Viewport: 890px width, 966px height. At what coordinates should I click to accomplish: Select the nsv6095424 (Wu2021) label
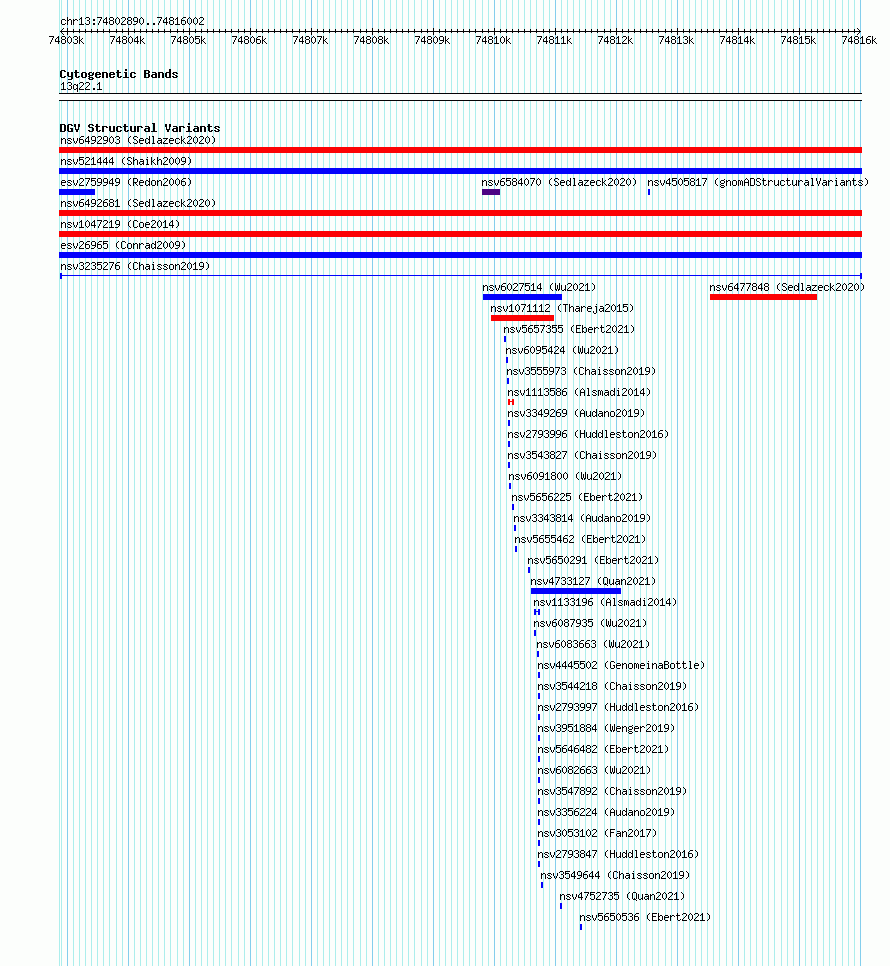point(562,350)
